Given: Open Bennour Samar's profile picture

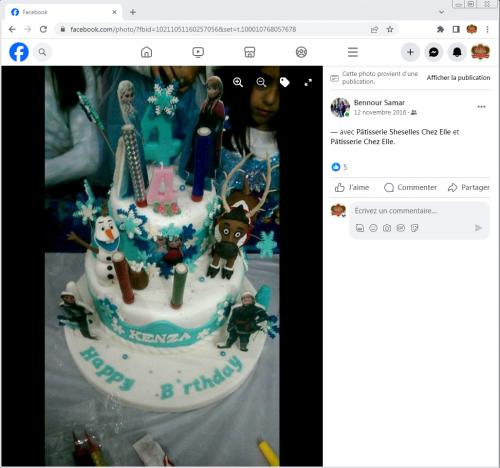Looking at the screenshot, I should click(x=340, y=107).
